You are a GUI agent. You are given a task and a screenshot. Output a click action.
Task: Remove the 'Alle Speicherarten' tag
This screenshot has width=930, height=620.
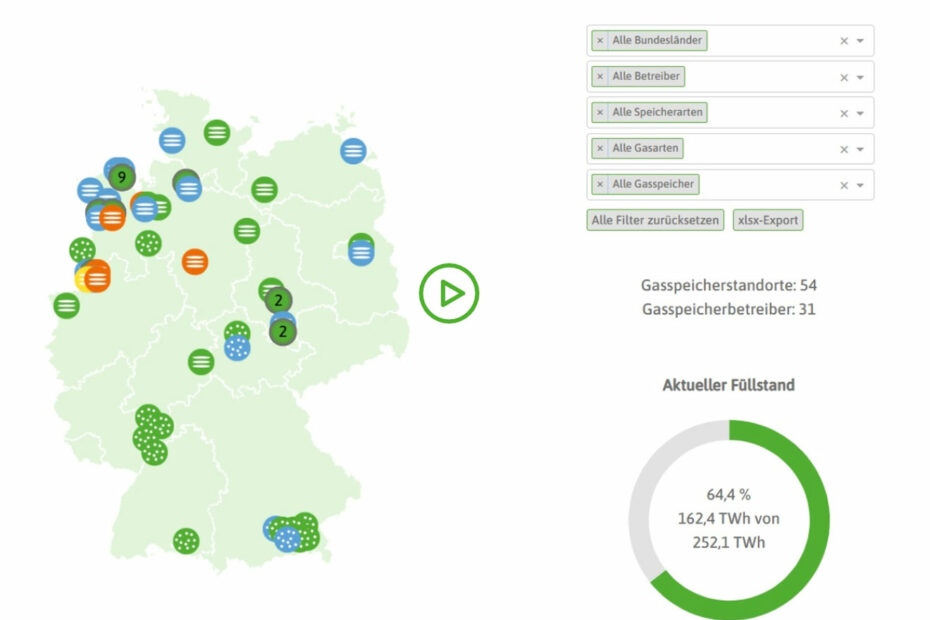[x=600, y=112]
